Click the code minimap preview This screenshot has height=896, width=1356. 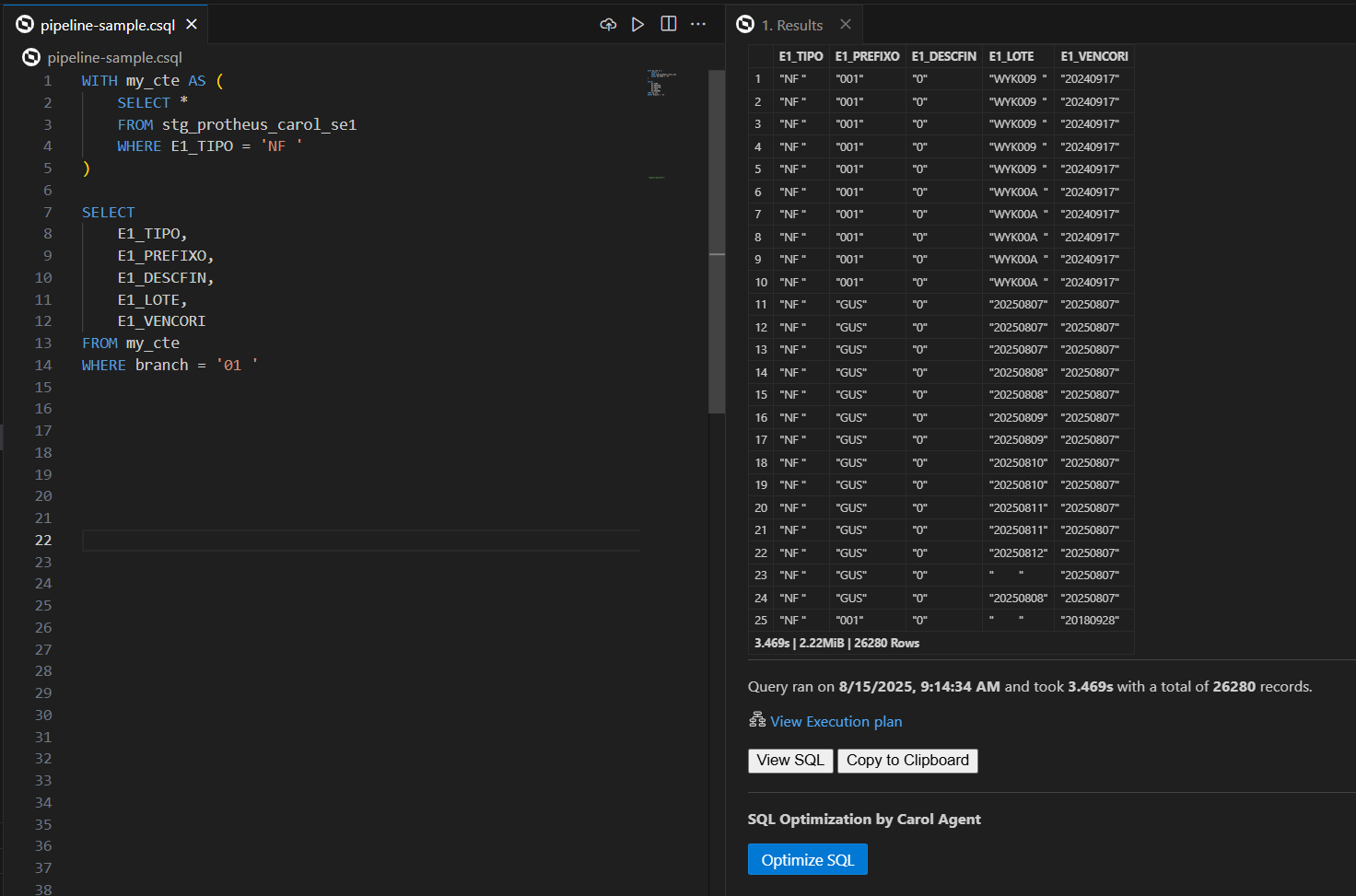662,83
